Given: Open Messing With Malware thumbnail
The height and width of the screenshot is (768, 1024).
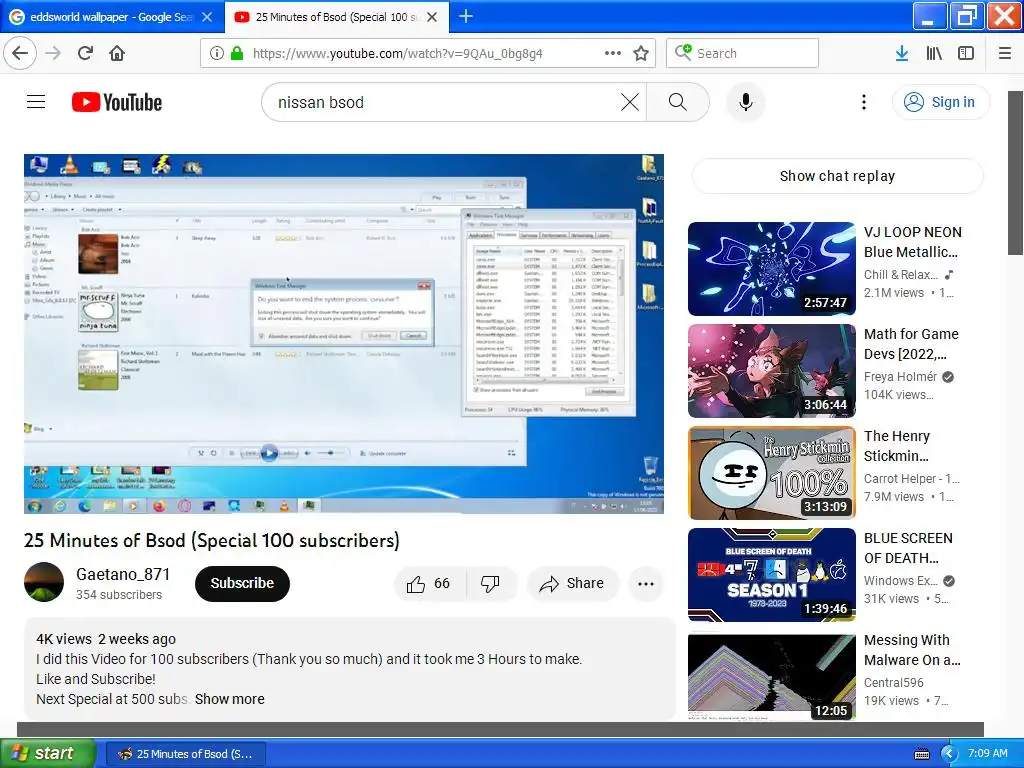Looking at the screenshot, I should (x=771, y=677).
